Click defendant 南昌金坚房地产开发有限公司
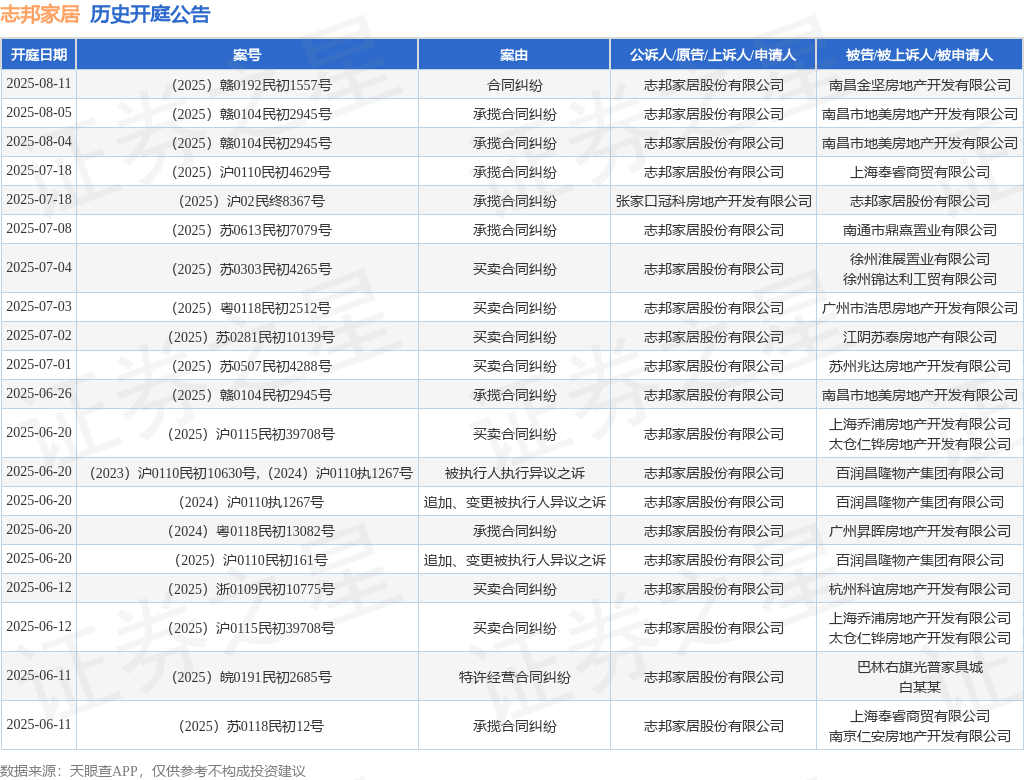 click(920, 85)
